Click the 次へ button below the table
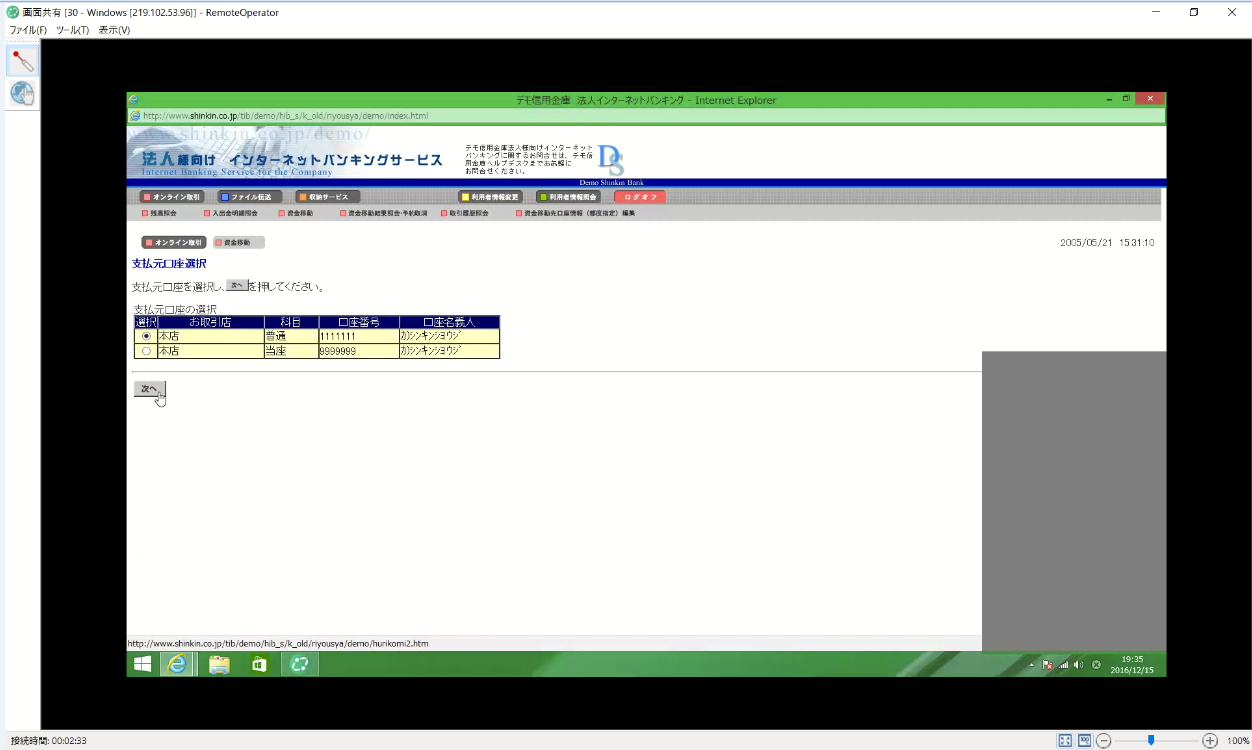Screen dimensions: 1252x750 click(149, 389)
